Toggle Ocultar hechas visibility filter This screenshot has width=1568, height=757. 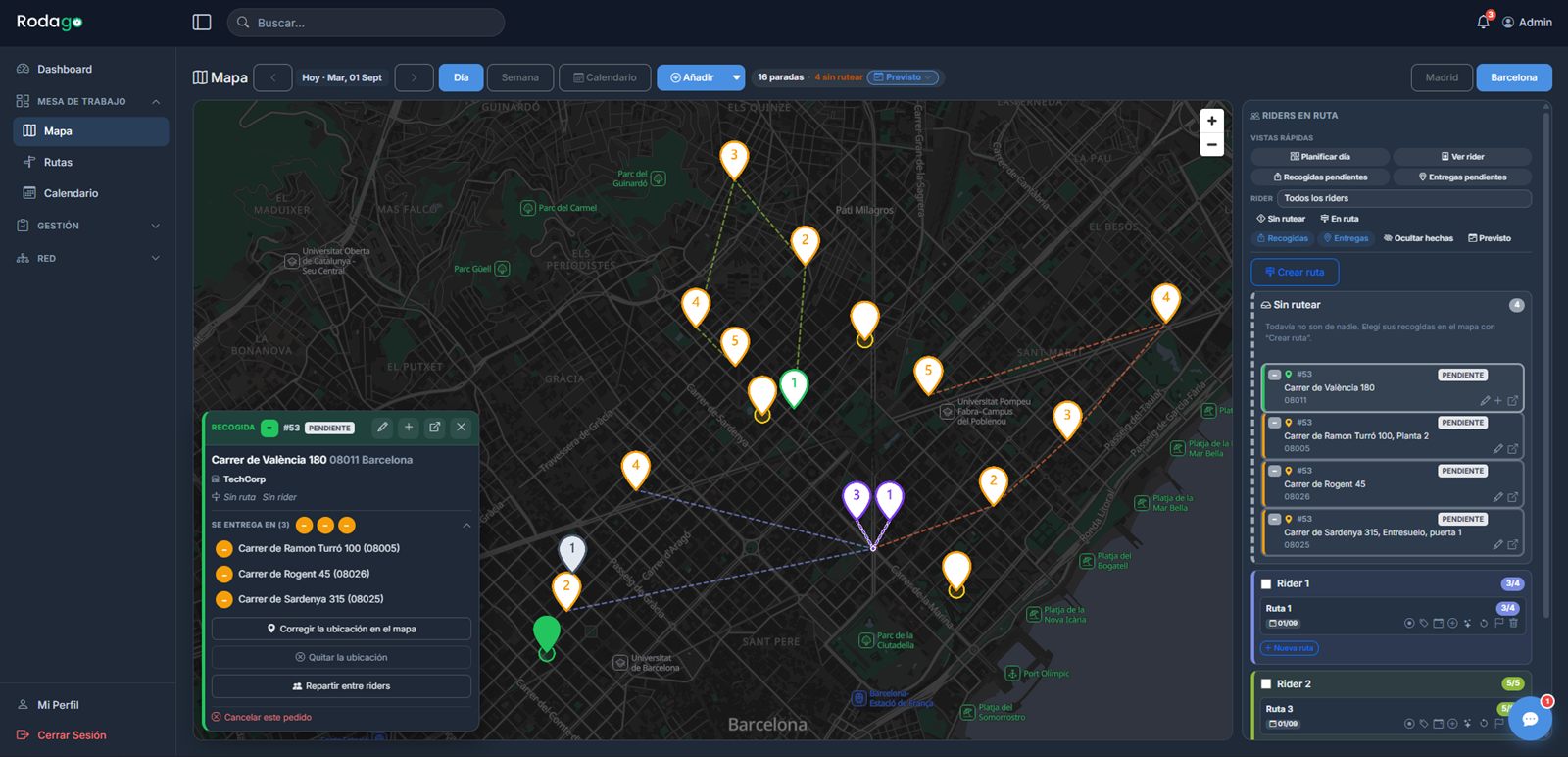pos(1418,238)
